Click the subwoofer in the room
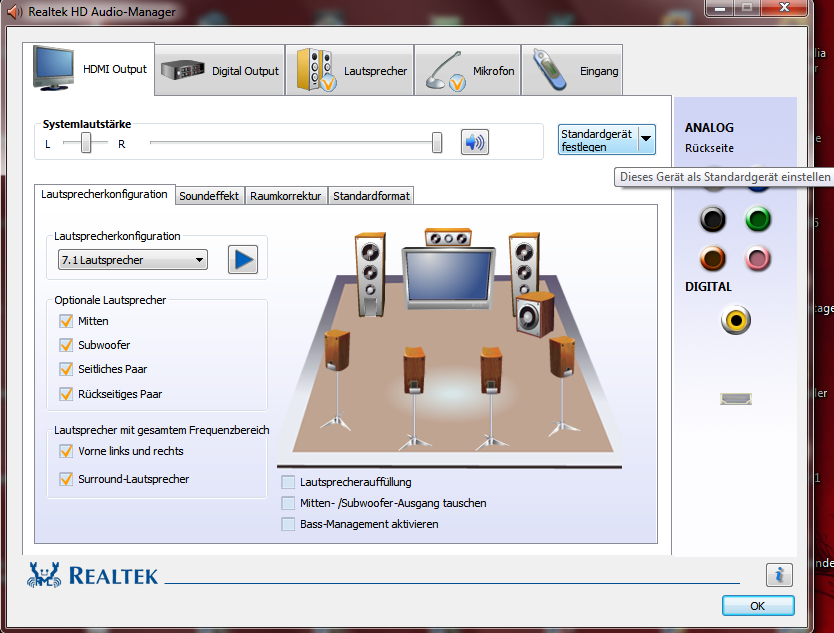This screenshot has height=633, width=834. [x=535, y=314]
